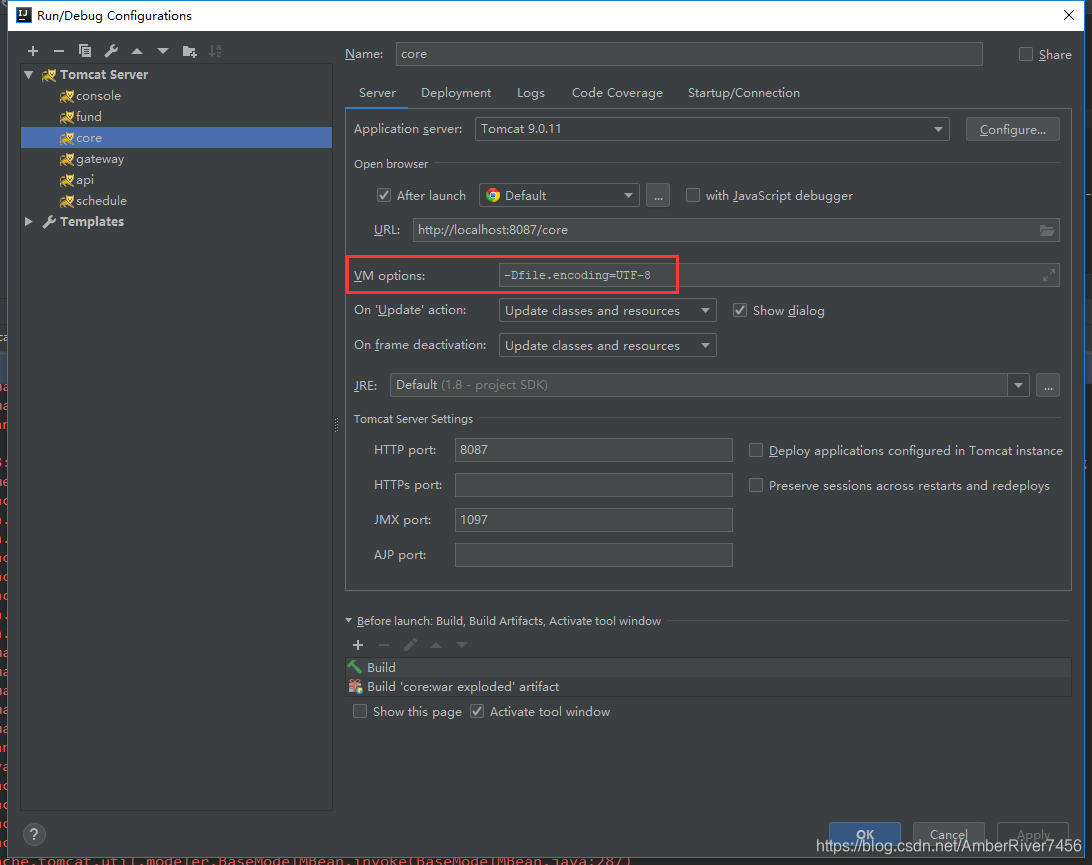The height and width of the screenshot is (865, 1092).
Task: Toggle the Share checkbox
Action: pyautogui.click(x=1026, y=54)
